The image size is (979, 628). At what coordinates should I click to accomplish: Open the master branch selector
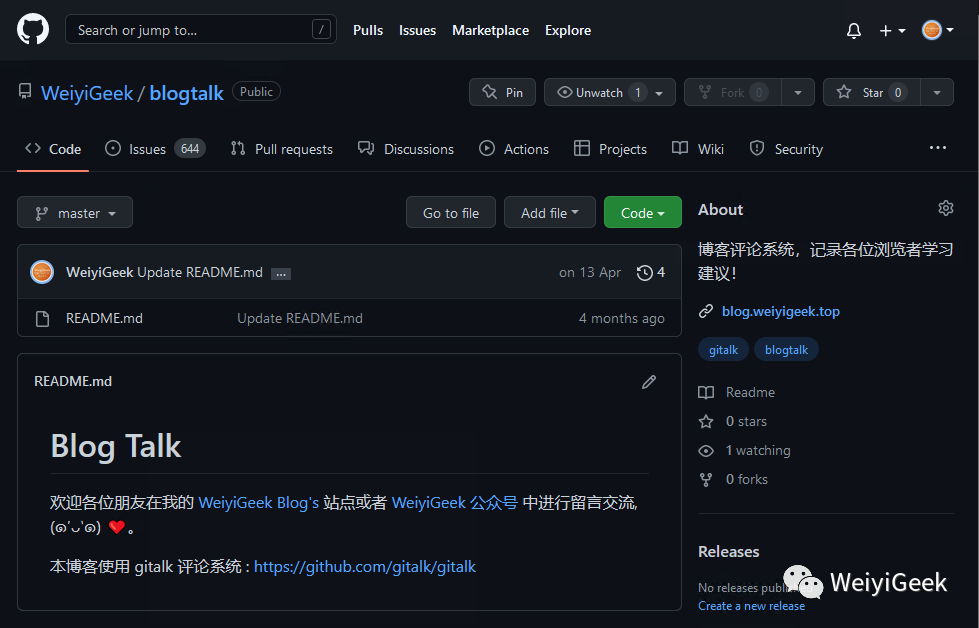75,212
